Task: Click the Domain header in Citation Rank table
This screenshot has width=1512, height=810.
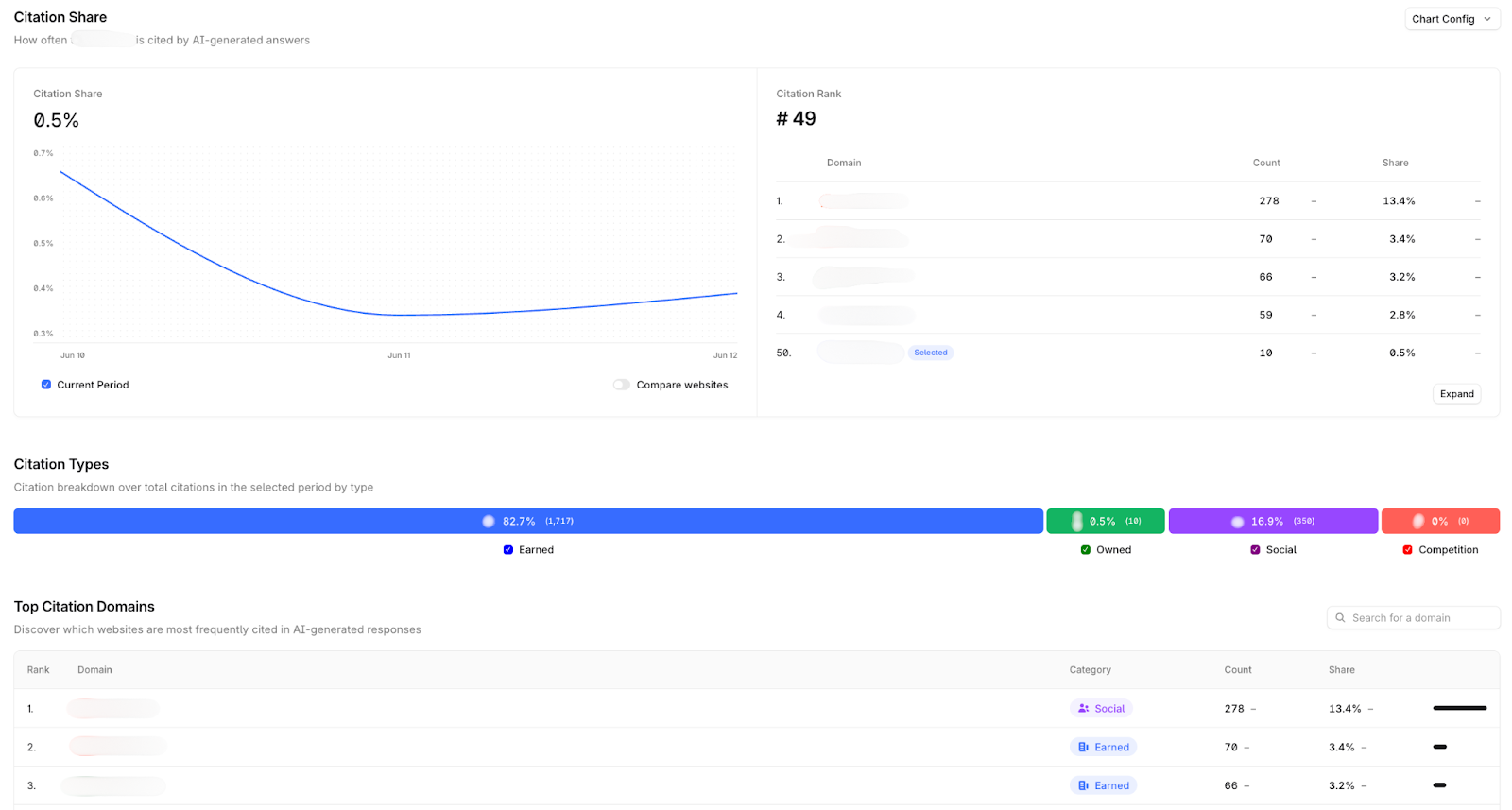Action: (x=844, y=163)
